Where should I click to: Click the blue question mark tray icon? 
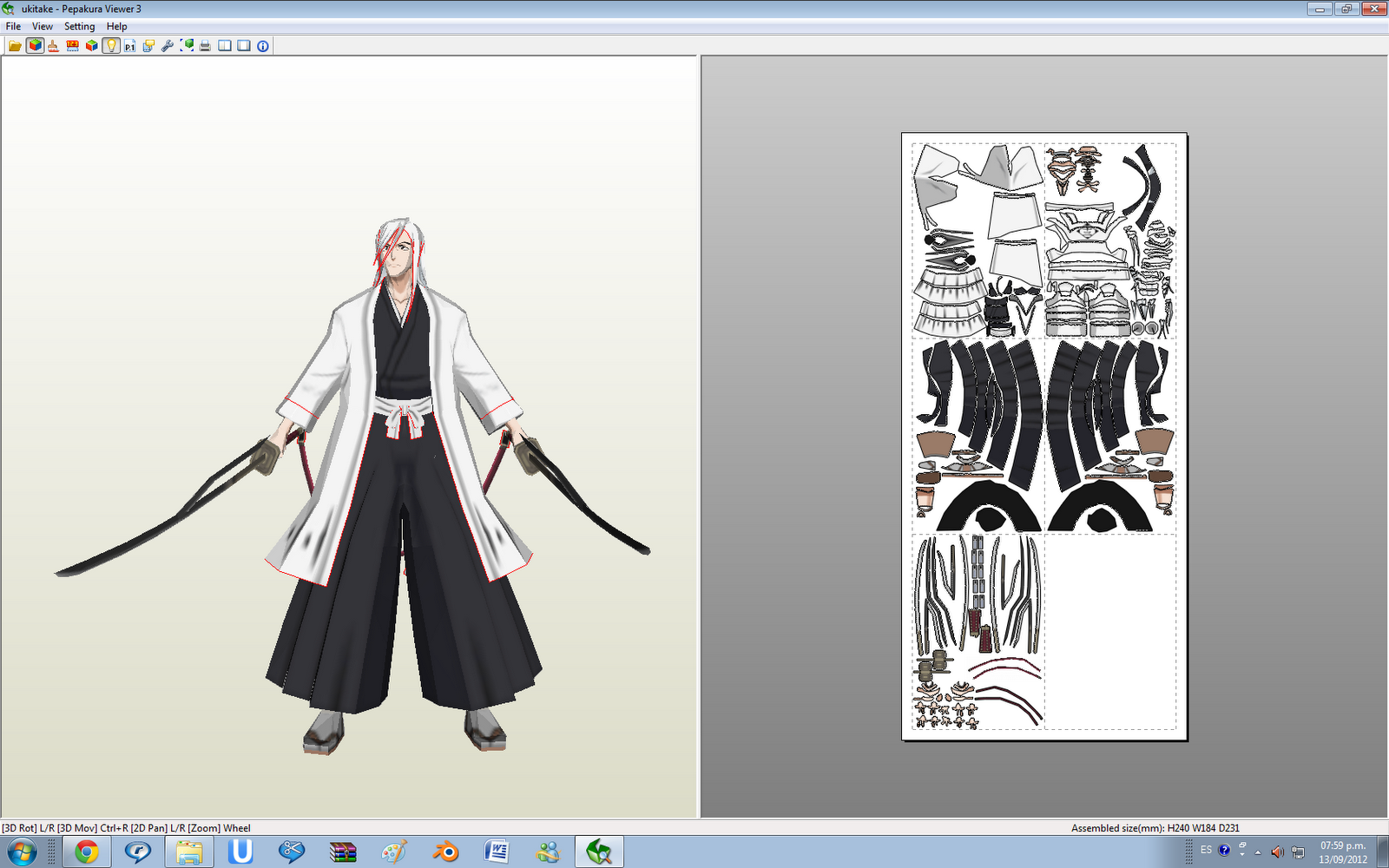pos(1224,851)
